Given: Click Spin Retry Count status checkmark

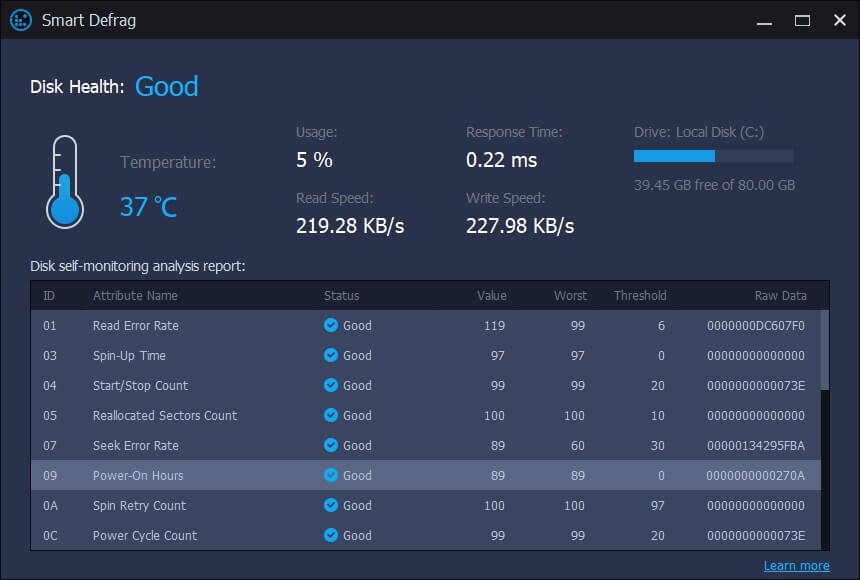Looking at the screenshot, I should tap(331, 505).
